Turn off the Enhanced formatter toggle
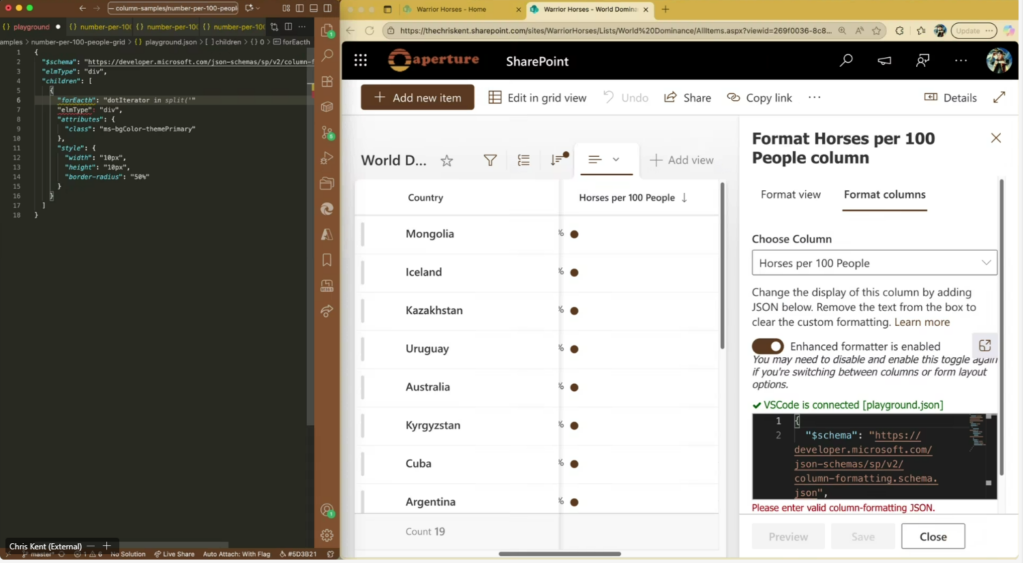Screen dimensions: 1024x563 pyautogui.click(x=767, y=346)
